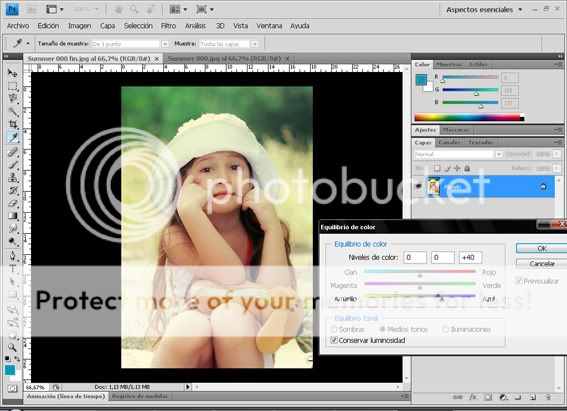567x411 pixels.
Task: Select the Move tool
Action: tap(13, 73)
